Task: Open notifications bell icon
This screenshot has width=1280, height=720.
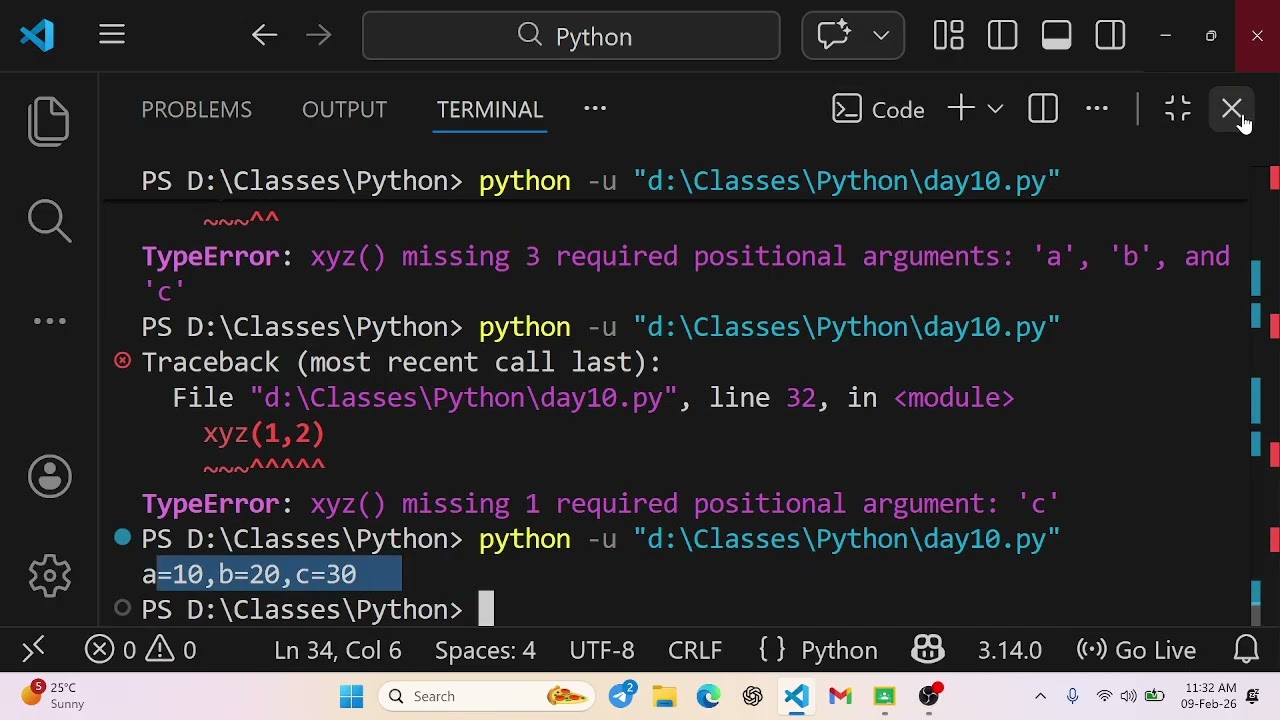Action: pos(1246,650)
